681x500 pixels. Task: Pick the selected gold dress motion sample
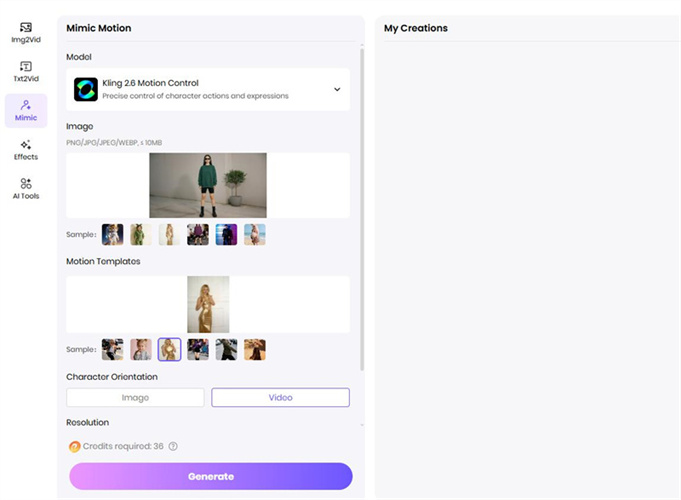169,350
